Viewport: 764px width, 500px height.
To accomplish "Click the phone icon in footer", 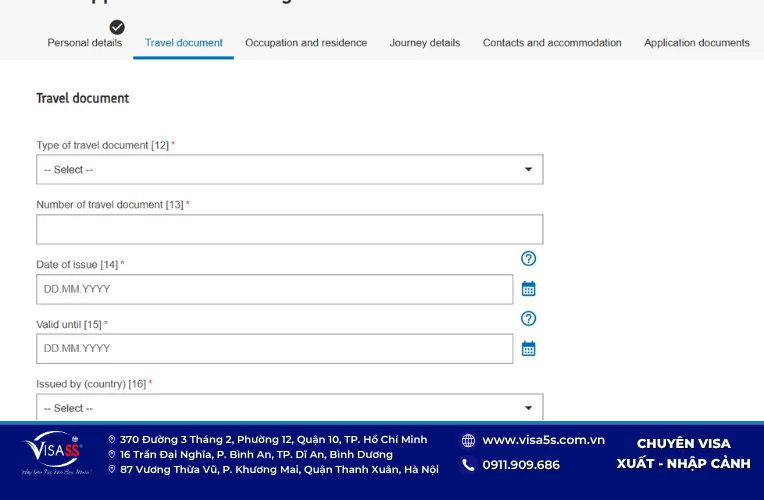I will click(x=468, y=465).
